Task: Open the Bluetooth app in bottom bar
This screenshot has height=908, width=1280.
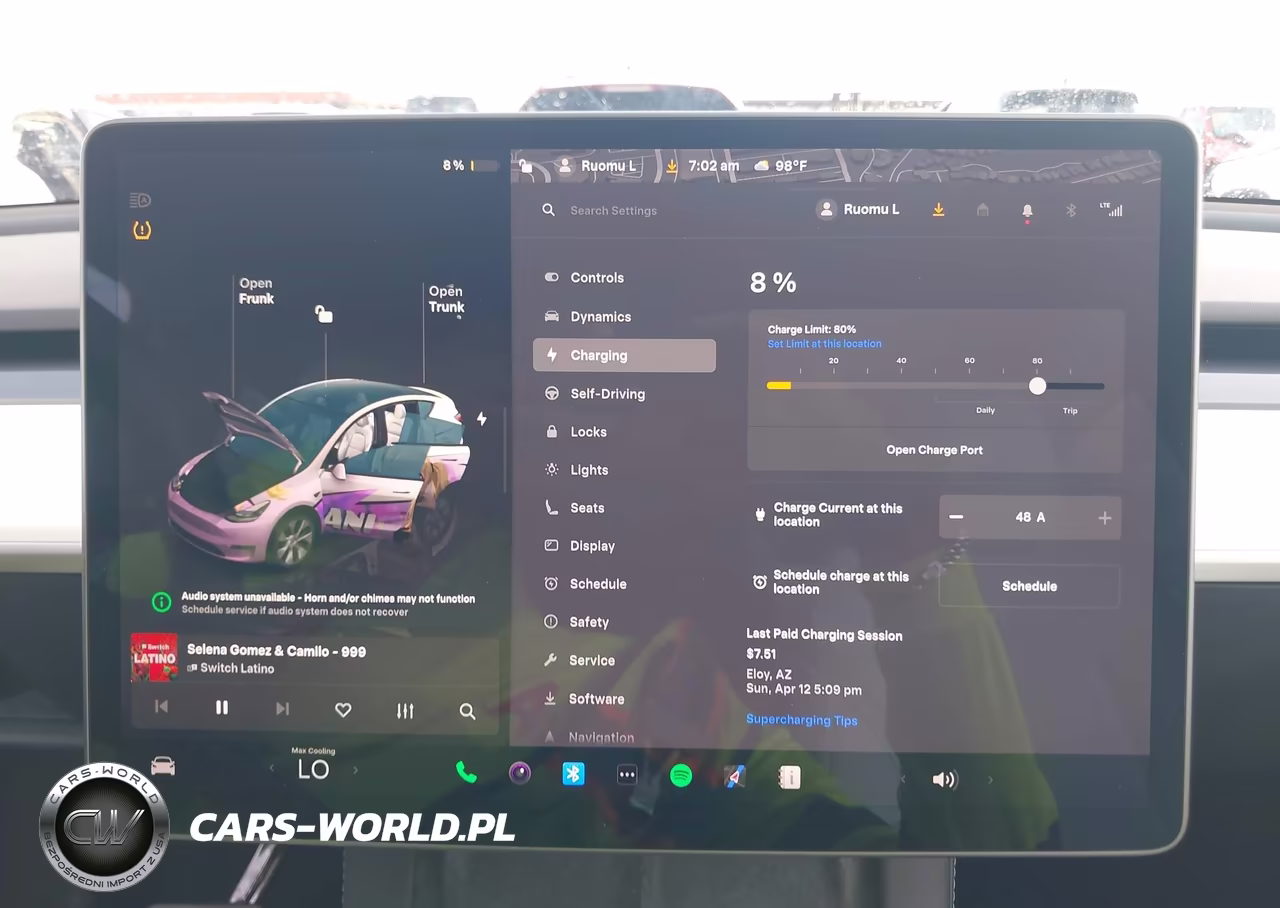Action: point(573,773)
